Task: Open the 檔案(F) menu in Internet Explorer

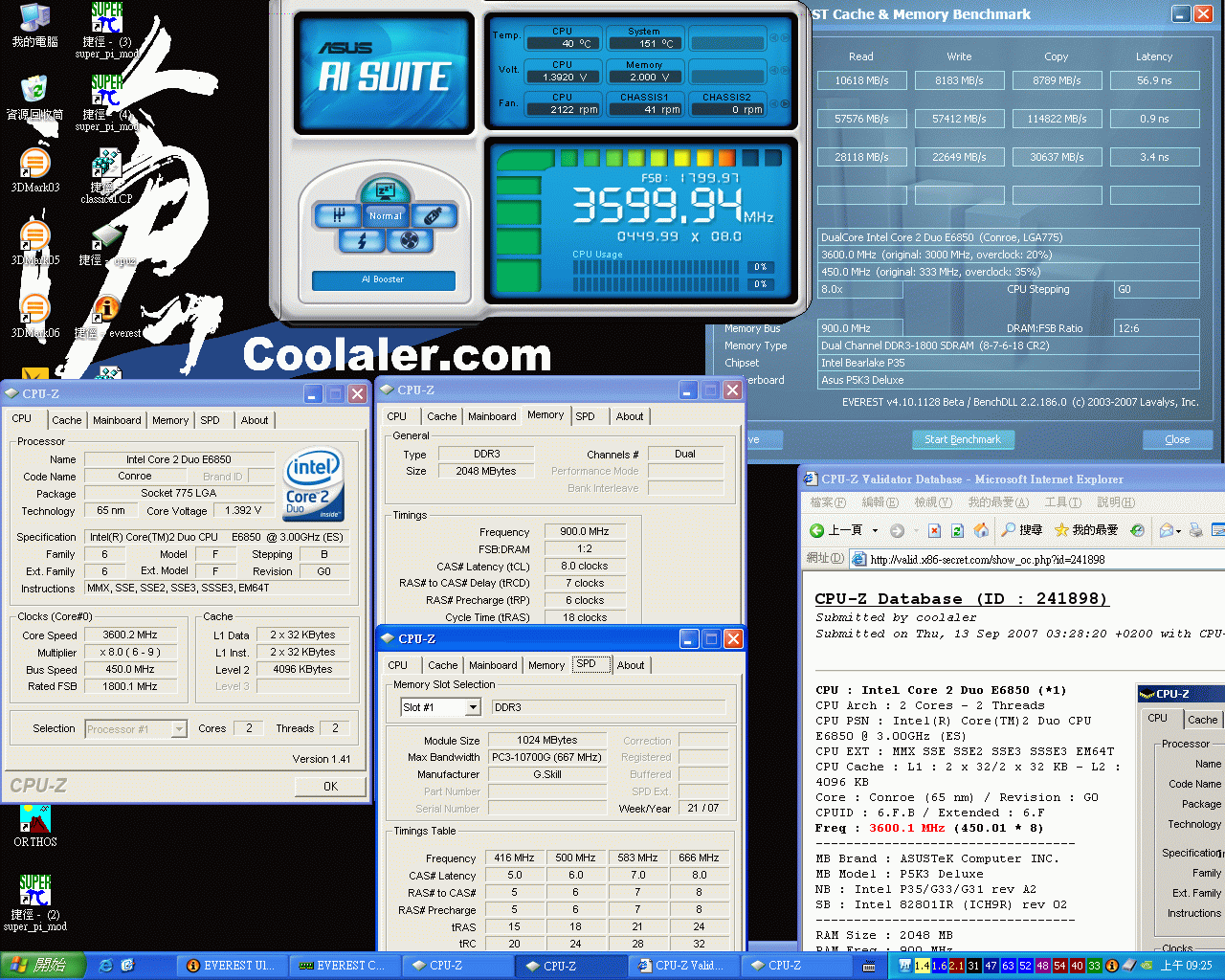Action: (828, 502)
